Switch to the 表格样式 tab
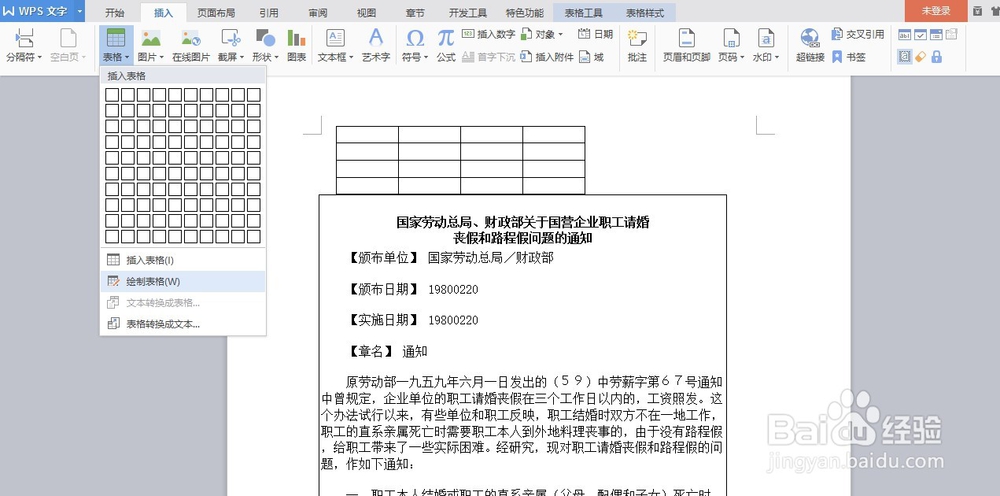This screenshot has height=496, width=1000. (x=645, y=13)
